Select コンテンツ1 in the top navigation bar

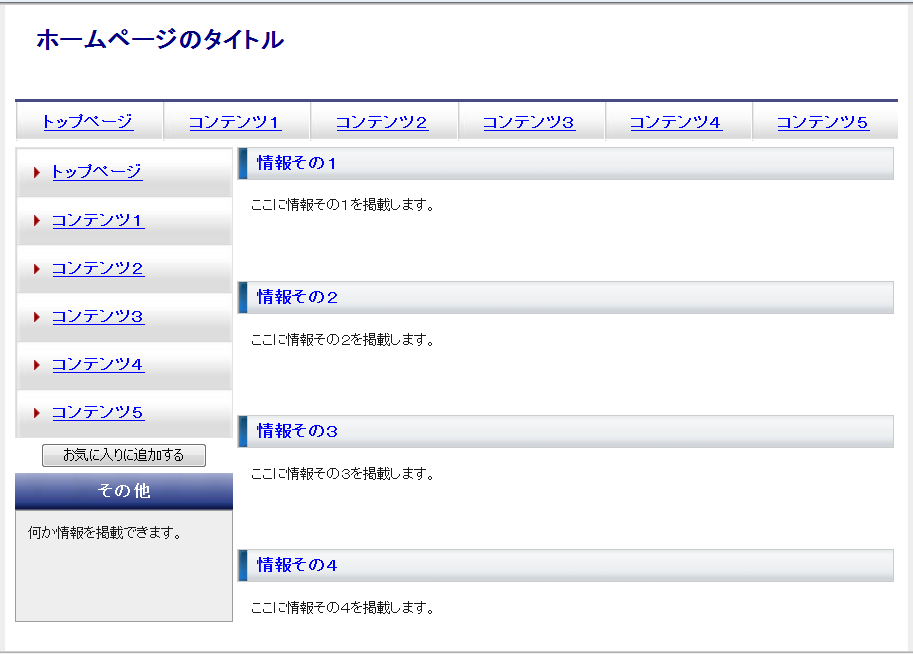point(235,123)
